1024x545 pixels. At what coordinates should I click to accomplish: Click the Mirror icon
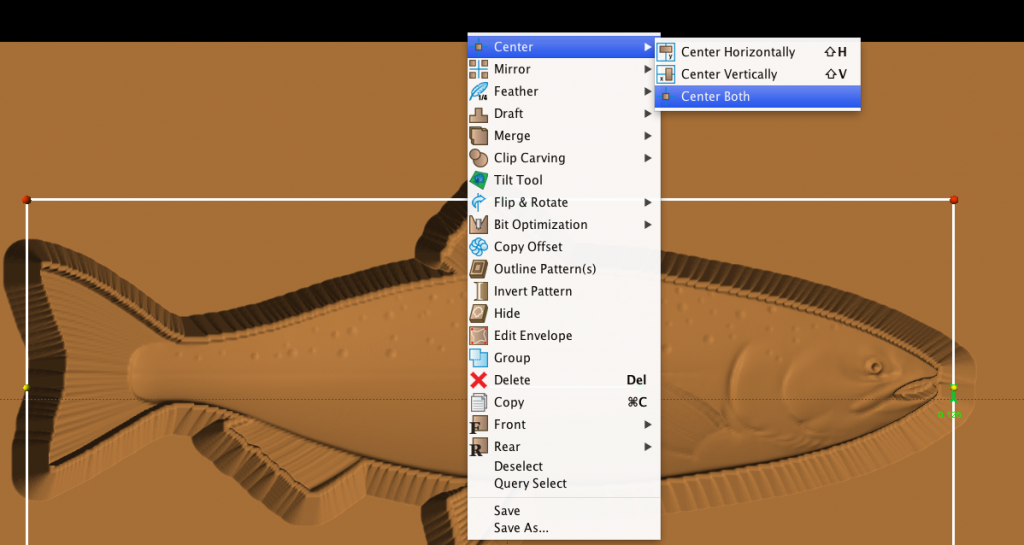[x=479, y=69]
